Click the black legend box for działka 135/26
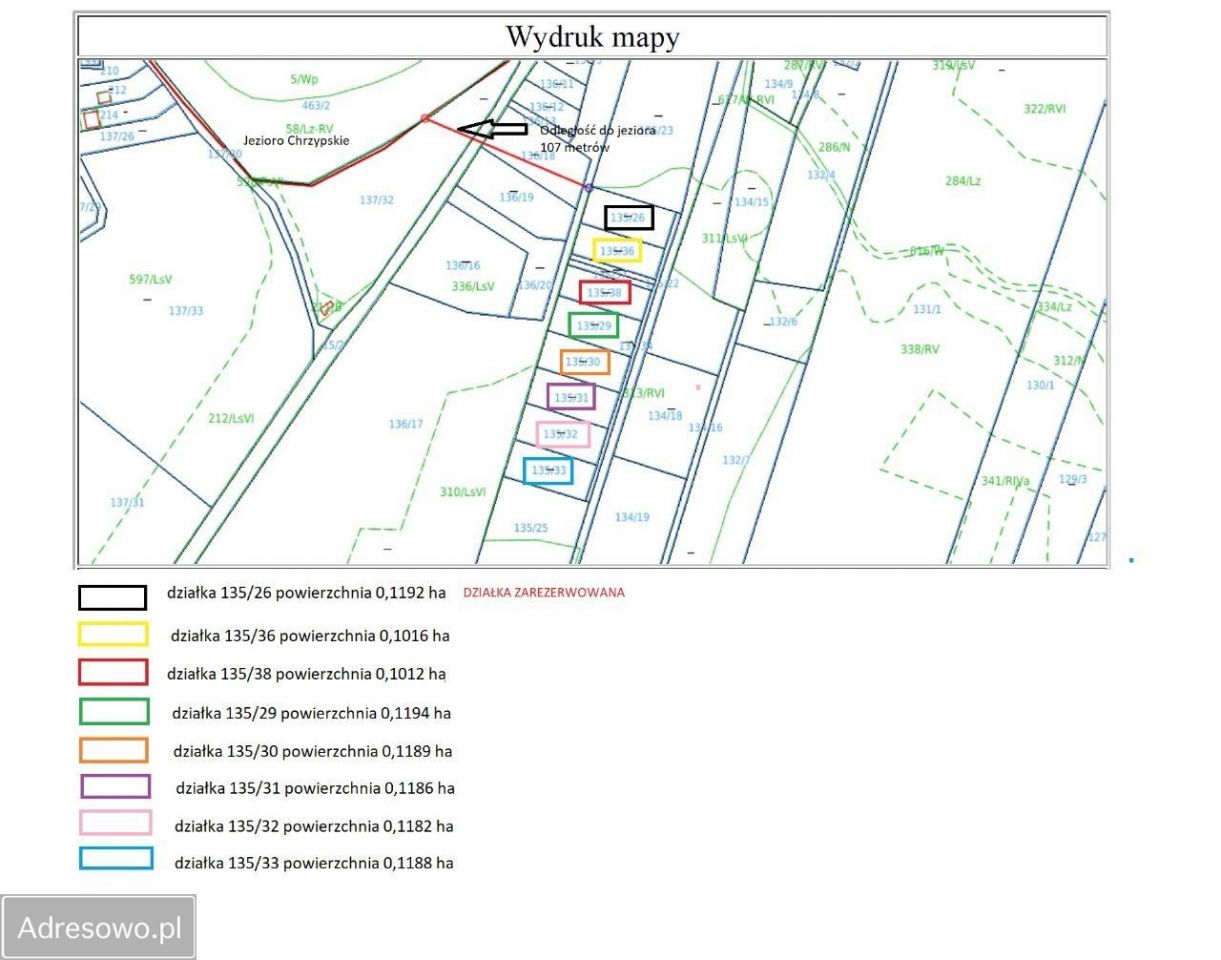 [113, 597]
